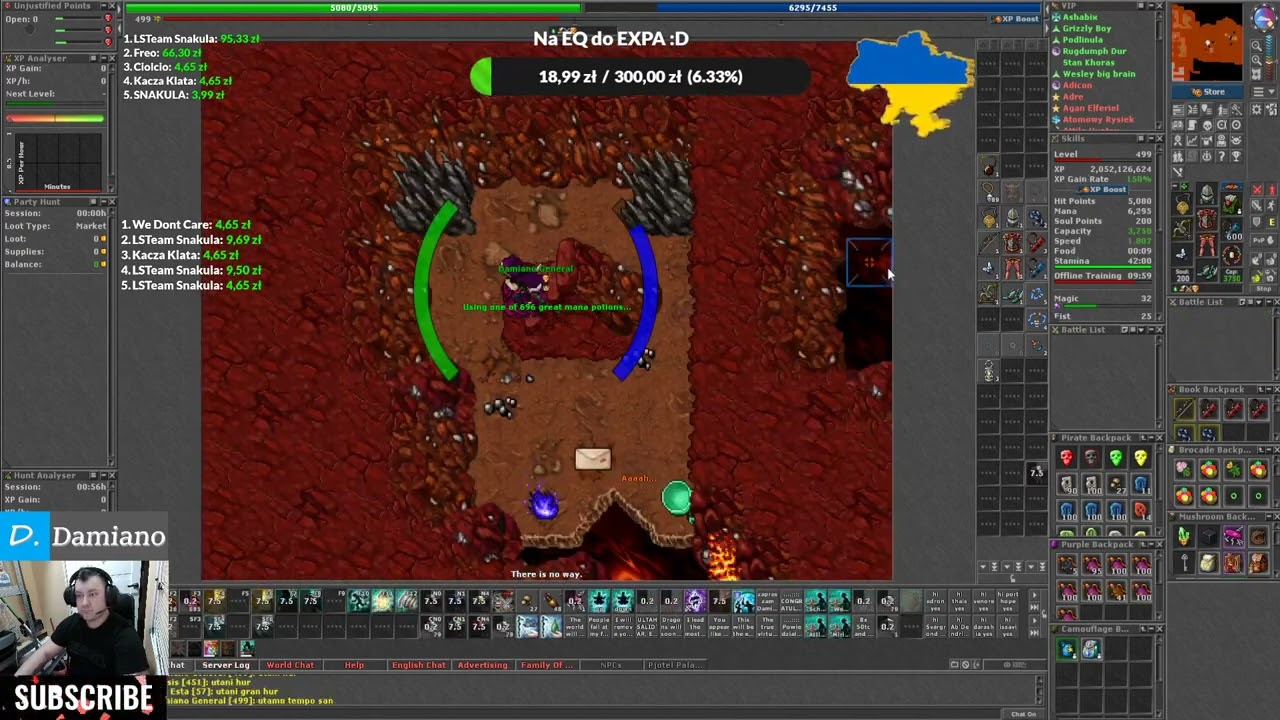Select VIP entry Grizzly Boy
The width and height of the screenshot is (1280, 720).
(1087, 28)
